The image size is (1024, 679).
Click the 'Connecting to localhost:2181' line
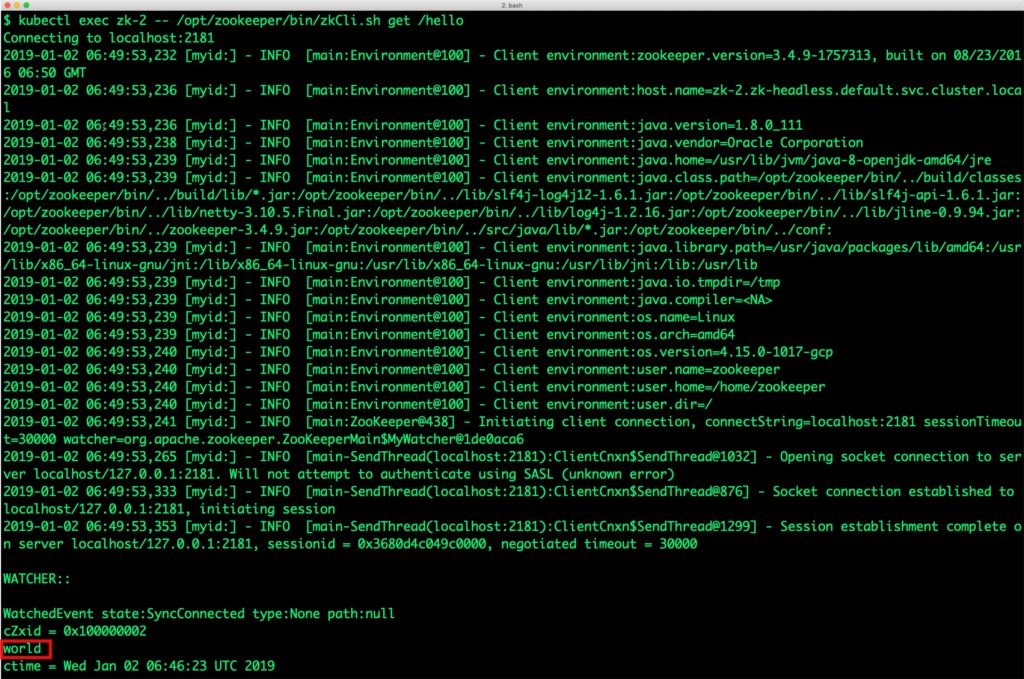coord(108,38)
